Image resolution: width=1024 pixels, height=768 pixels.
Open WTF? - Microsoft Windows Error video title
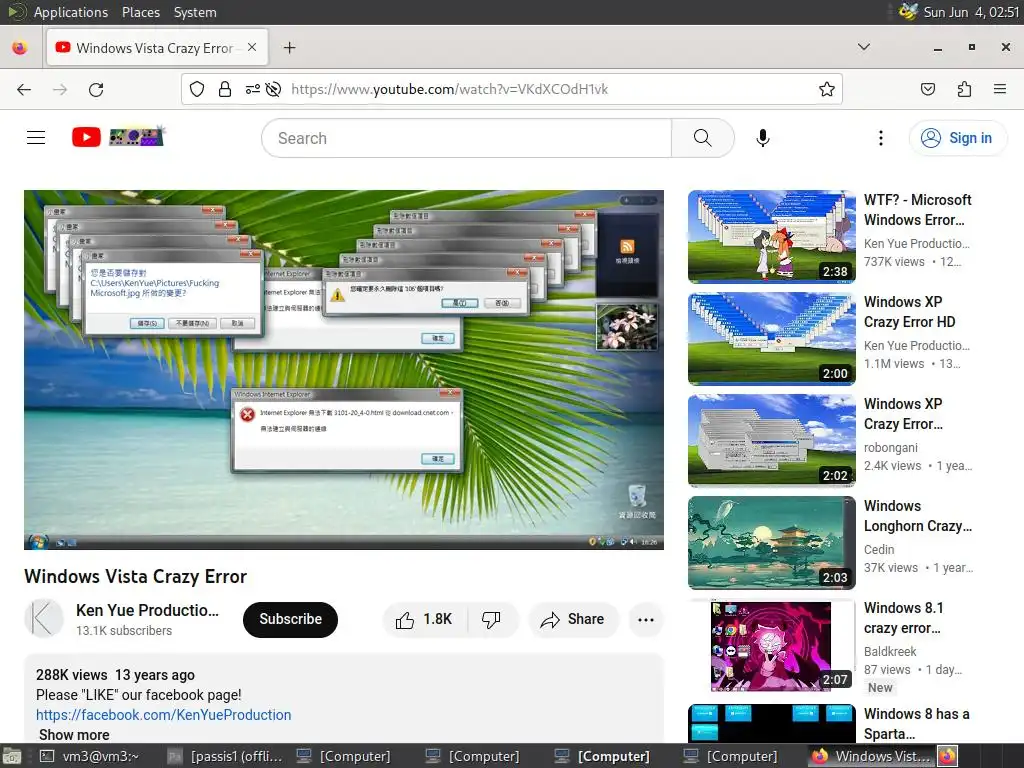click(918, 210)
